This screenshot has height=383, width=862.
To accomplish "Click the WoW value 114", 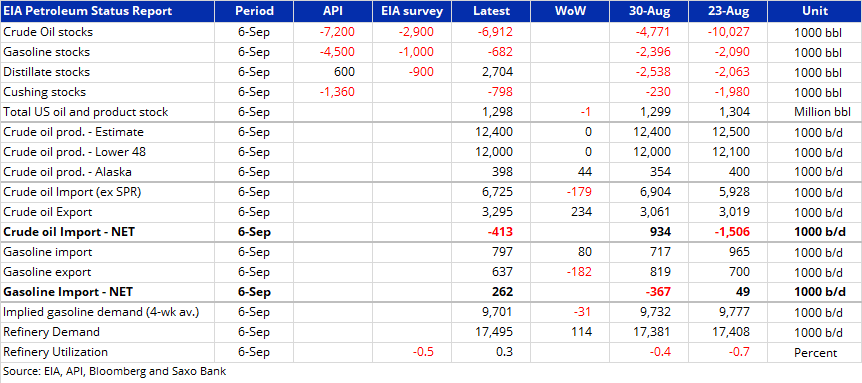I will click(x=582, y=332).
